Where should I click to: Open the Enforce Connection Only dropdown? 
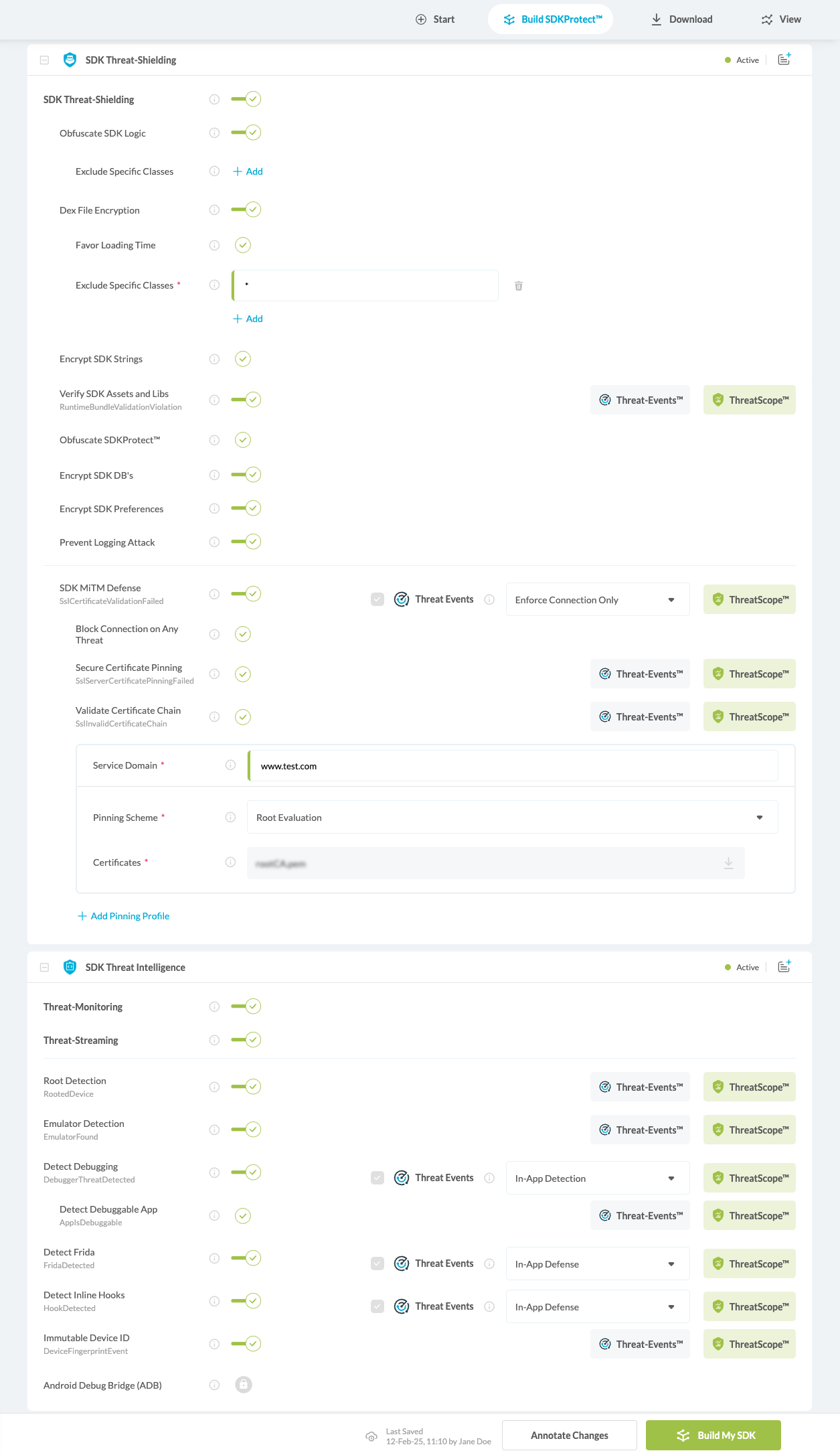[596, 599]
